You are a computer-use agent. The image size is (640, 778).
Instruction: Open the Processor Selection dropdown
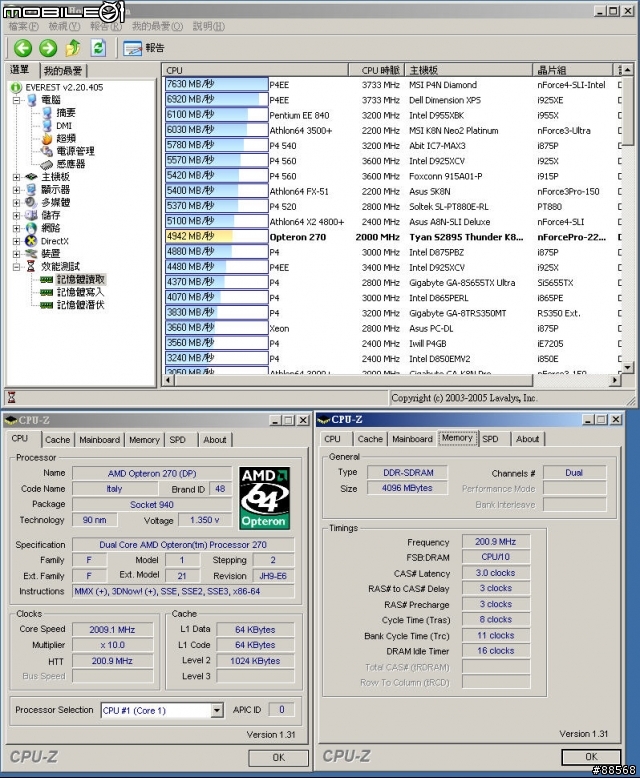217,711
